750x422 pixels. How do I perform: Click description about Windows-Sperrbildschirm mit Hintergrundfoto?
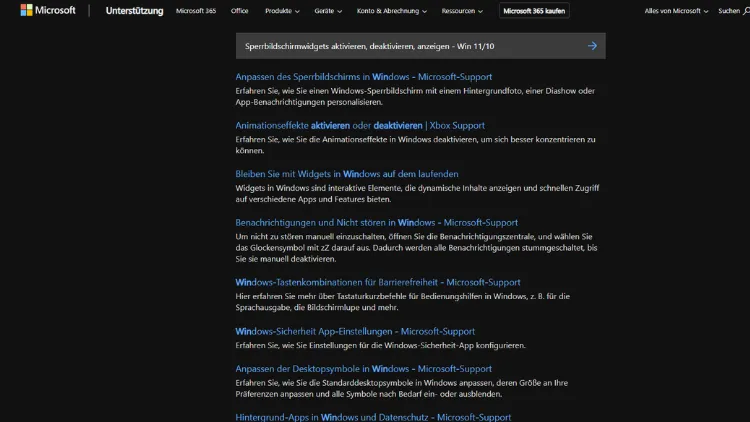point(415,96)
